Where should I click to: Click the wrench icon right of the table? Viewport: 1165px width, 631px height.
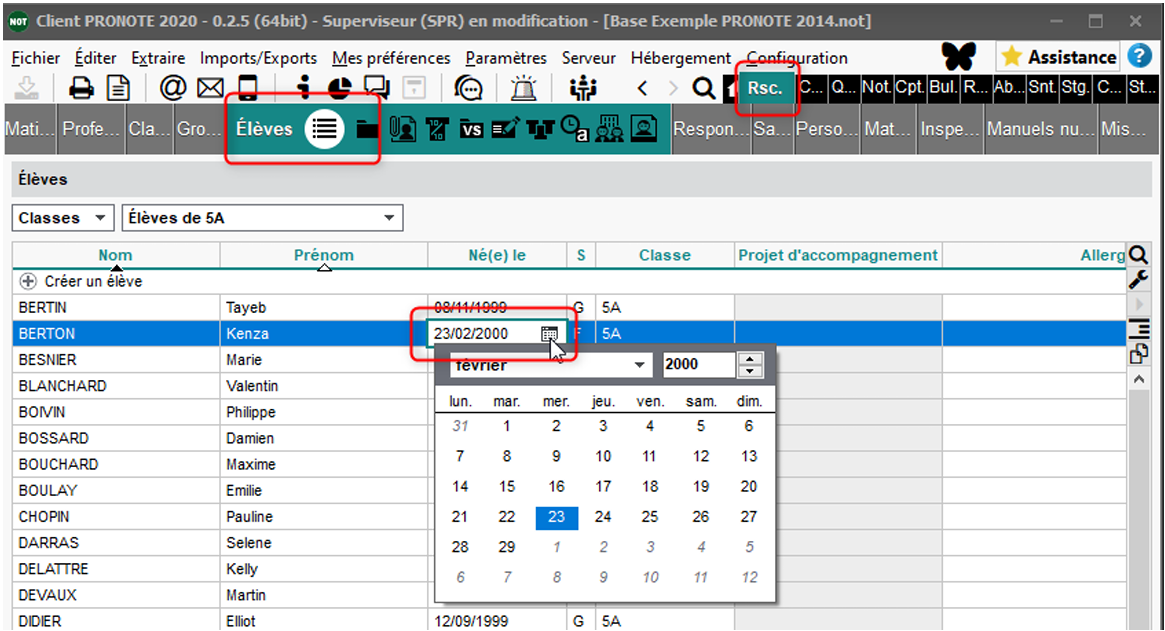(x=1138, y=280)
